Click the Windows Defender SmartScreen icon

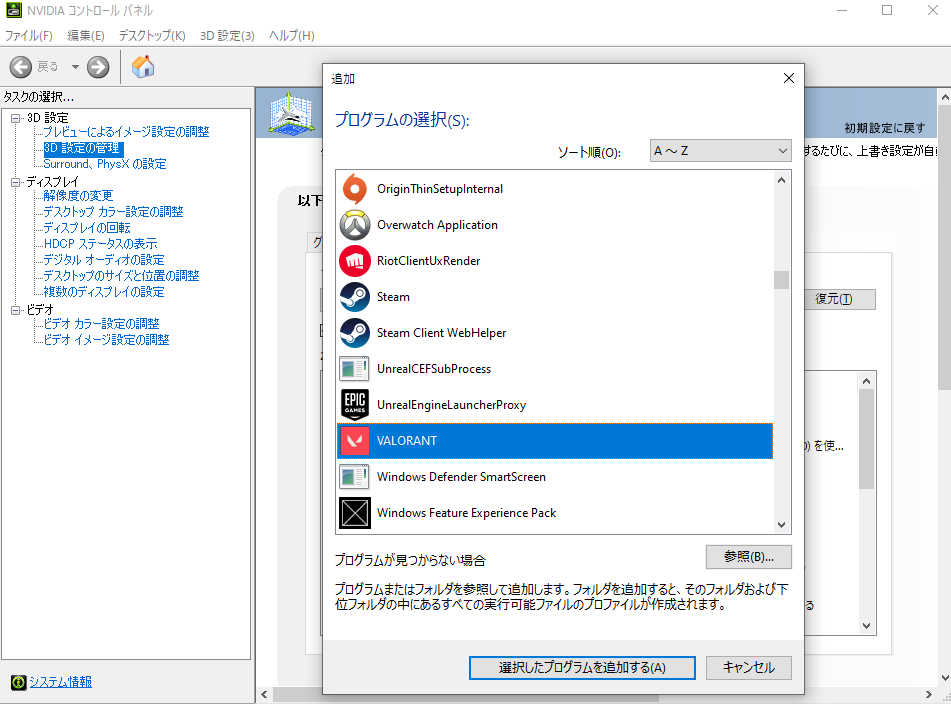pyautogui.click(x=354, y=477)
